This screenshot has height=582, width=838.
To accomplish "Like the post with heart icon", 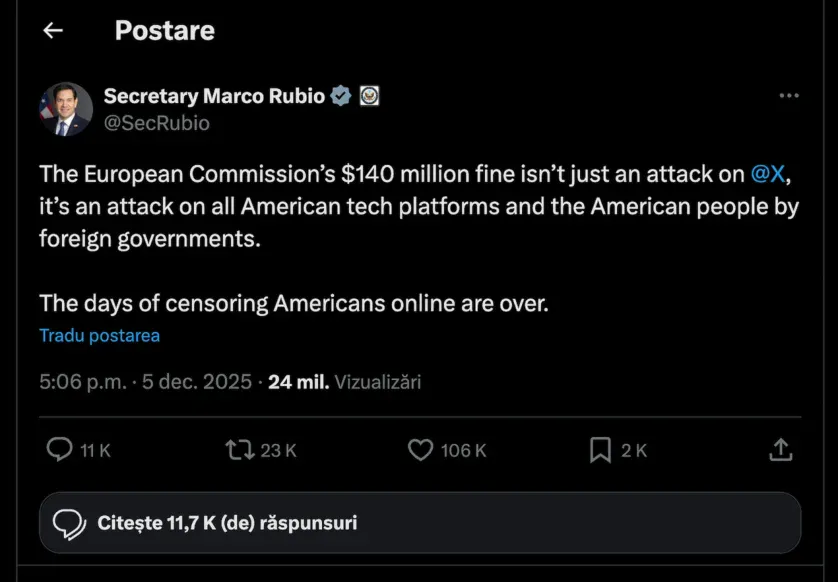I will click(421, 450).
